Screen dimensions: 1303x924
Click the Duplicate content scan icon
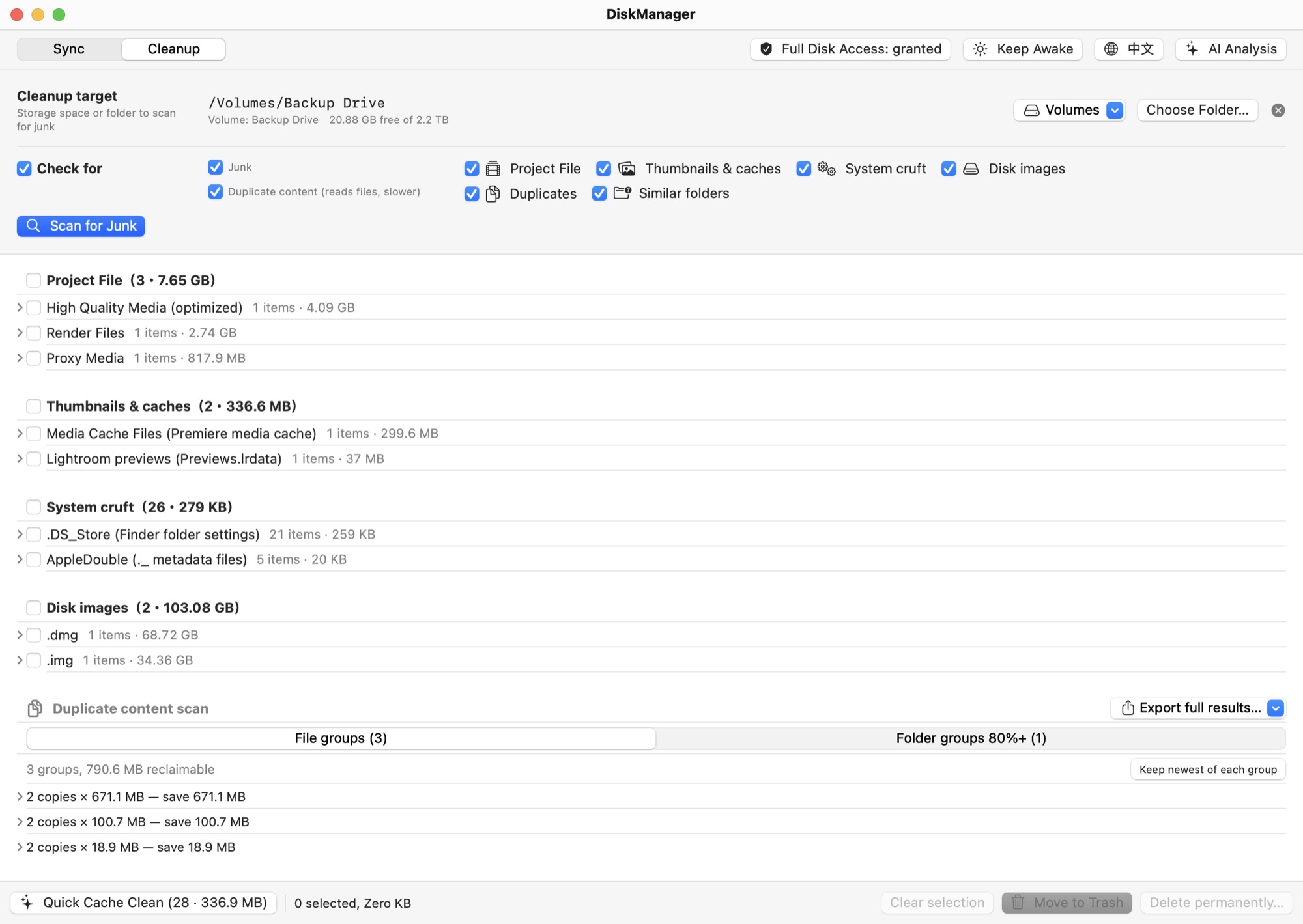tap(35, 708)
